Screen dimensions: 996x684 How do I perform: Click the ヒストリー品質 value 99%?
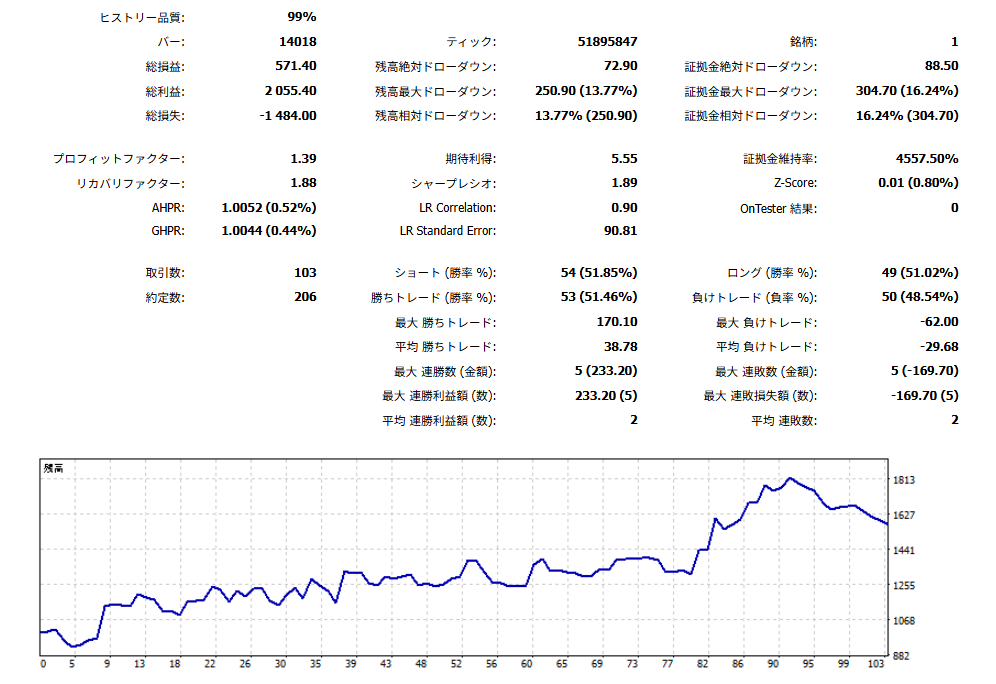[x=300, y=17]
